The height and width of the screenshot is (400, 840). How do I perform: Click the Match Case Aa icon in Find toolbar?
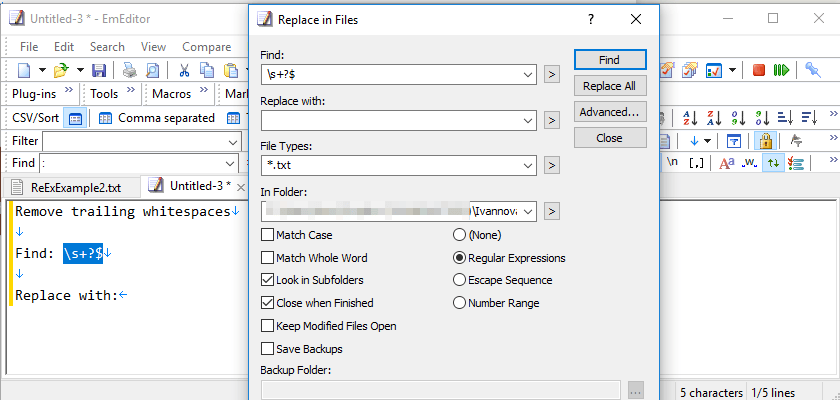727,163
